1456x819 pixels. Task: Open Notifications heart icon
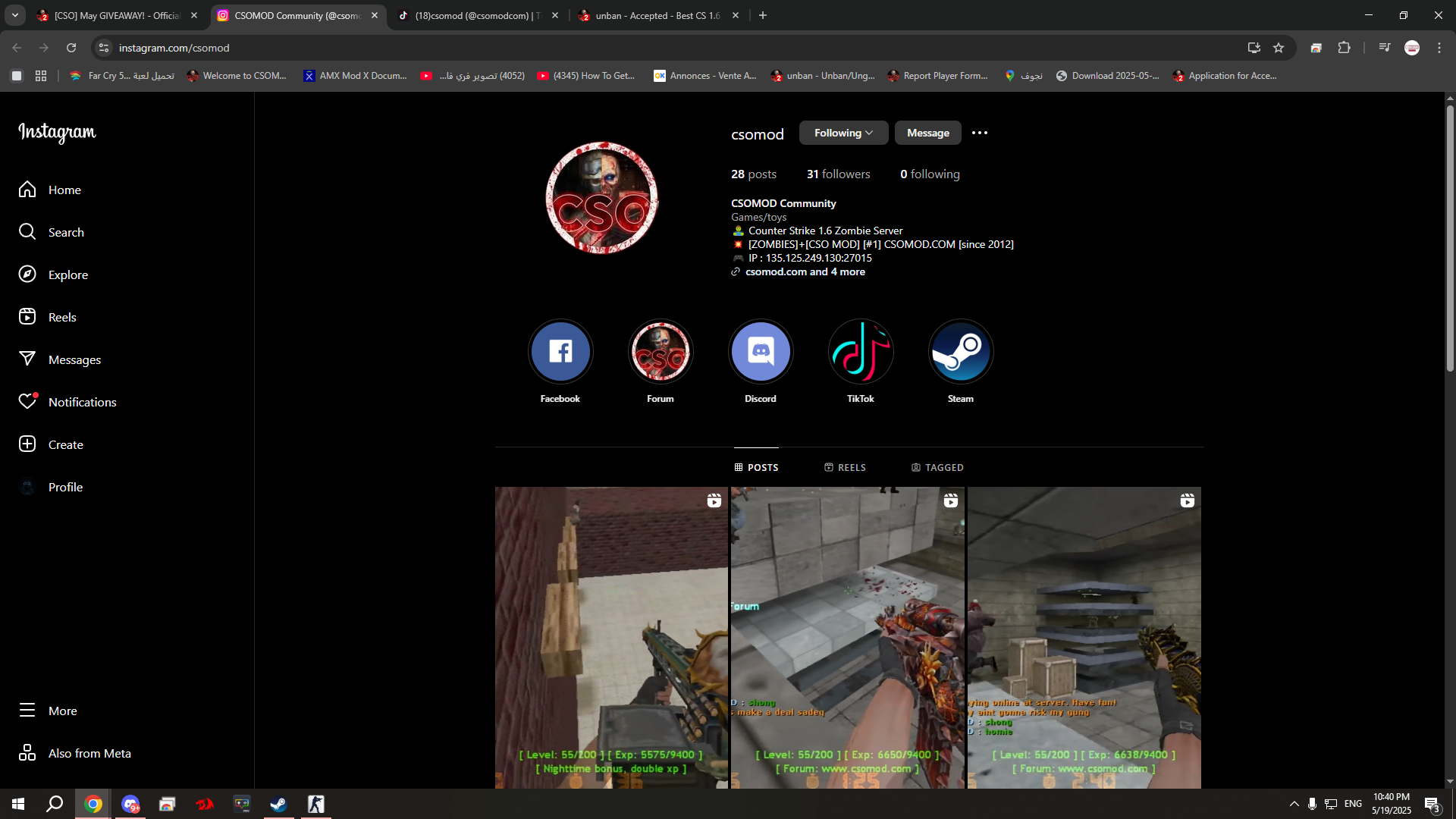click(27, 402)
